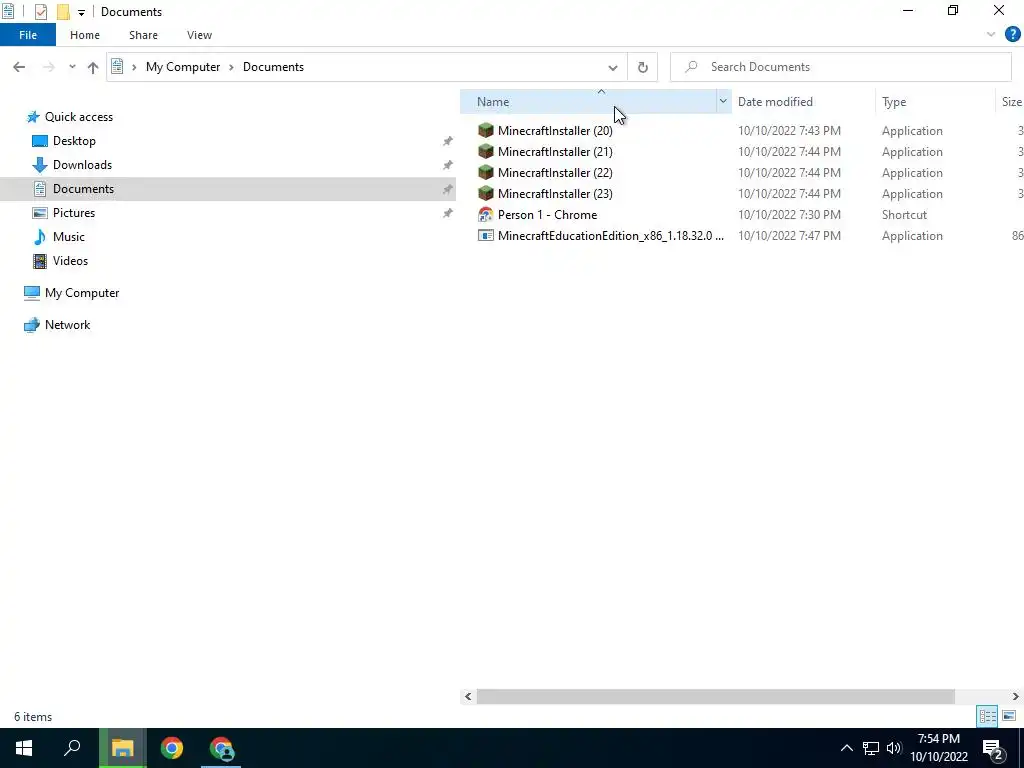Click the Properties quick access toolbar icon
Viewport: 1024px width, 768px height.
coord(40,12)
